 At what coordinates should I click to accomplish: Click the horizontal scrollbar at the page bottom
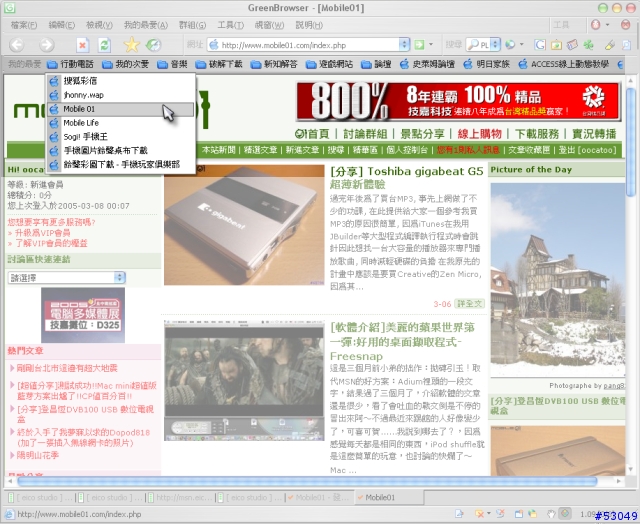pos(307,482)
